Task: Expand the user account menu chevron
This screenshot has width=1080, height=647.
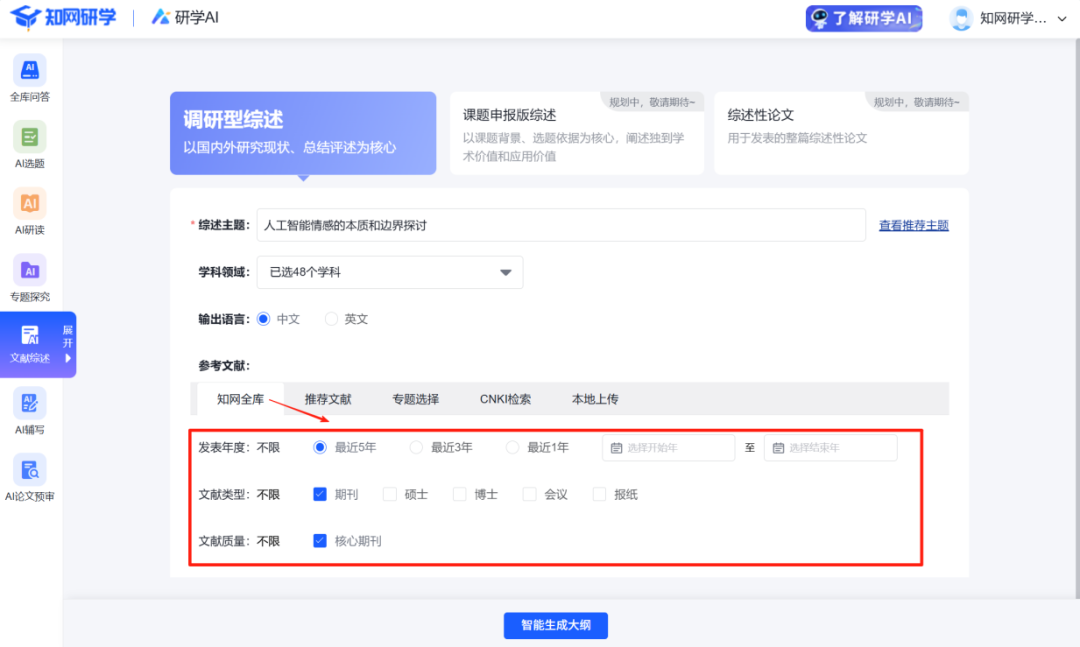Action: (1062, 19)
